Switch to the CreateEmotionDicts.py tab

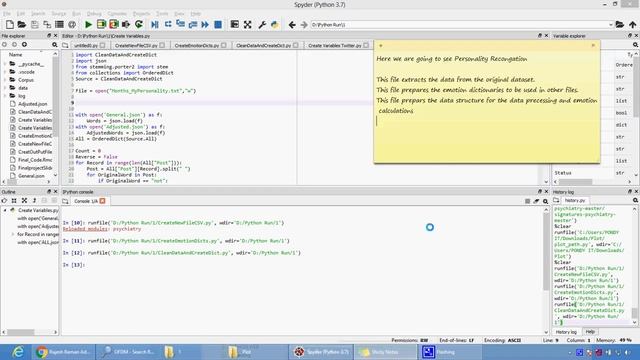click(x=197, y=45)
